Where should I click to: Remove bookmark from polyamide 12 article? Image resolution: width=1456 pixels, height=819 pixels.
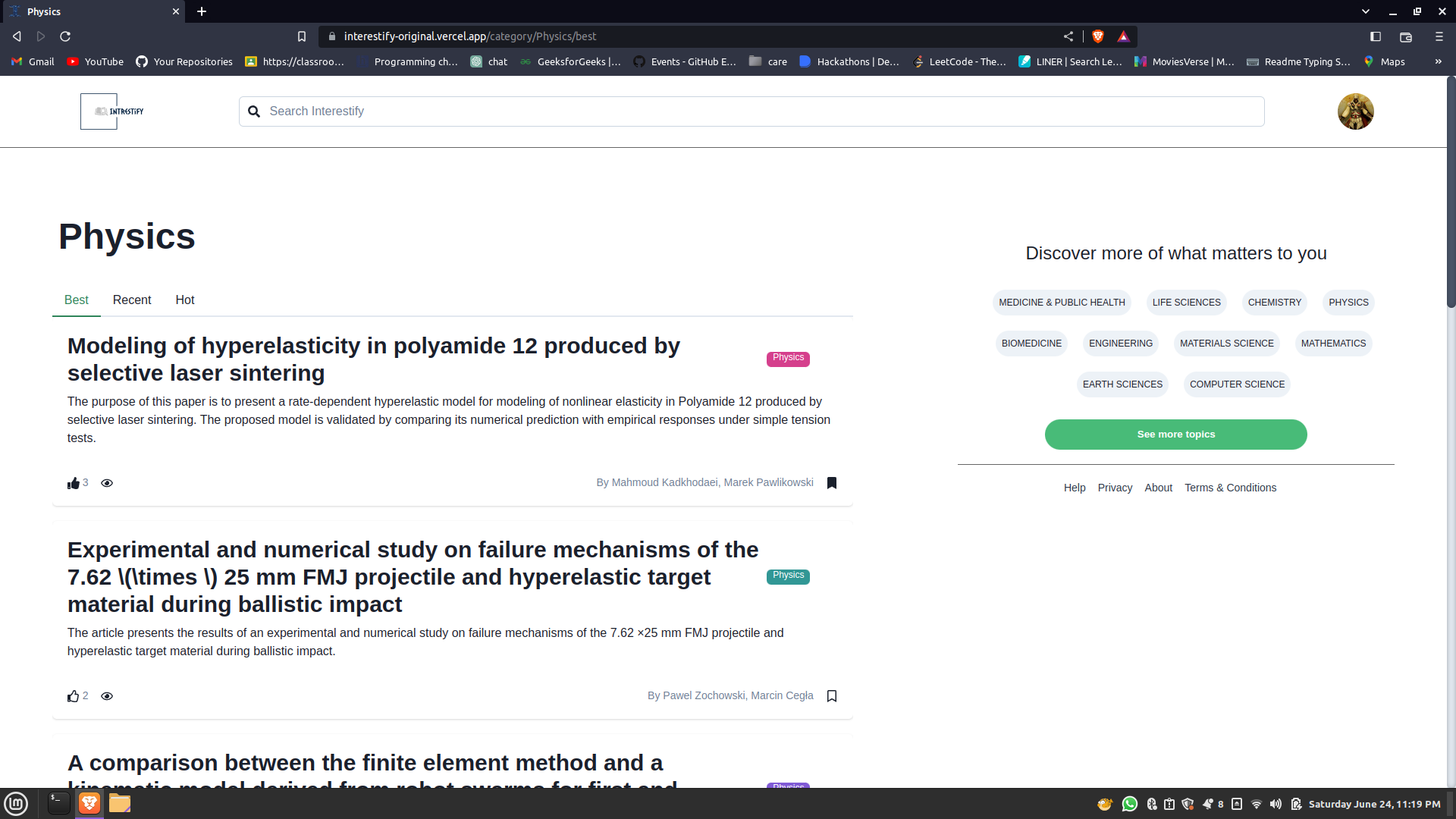tap(832, 483)
